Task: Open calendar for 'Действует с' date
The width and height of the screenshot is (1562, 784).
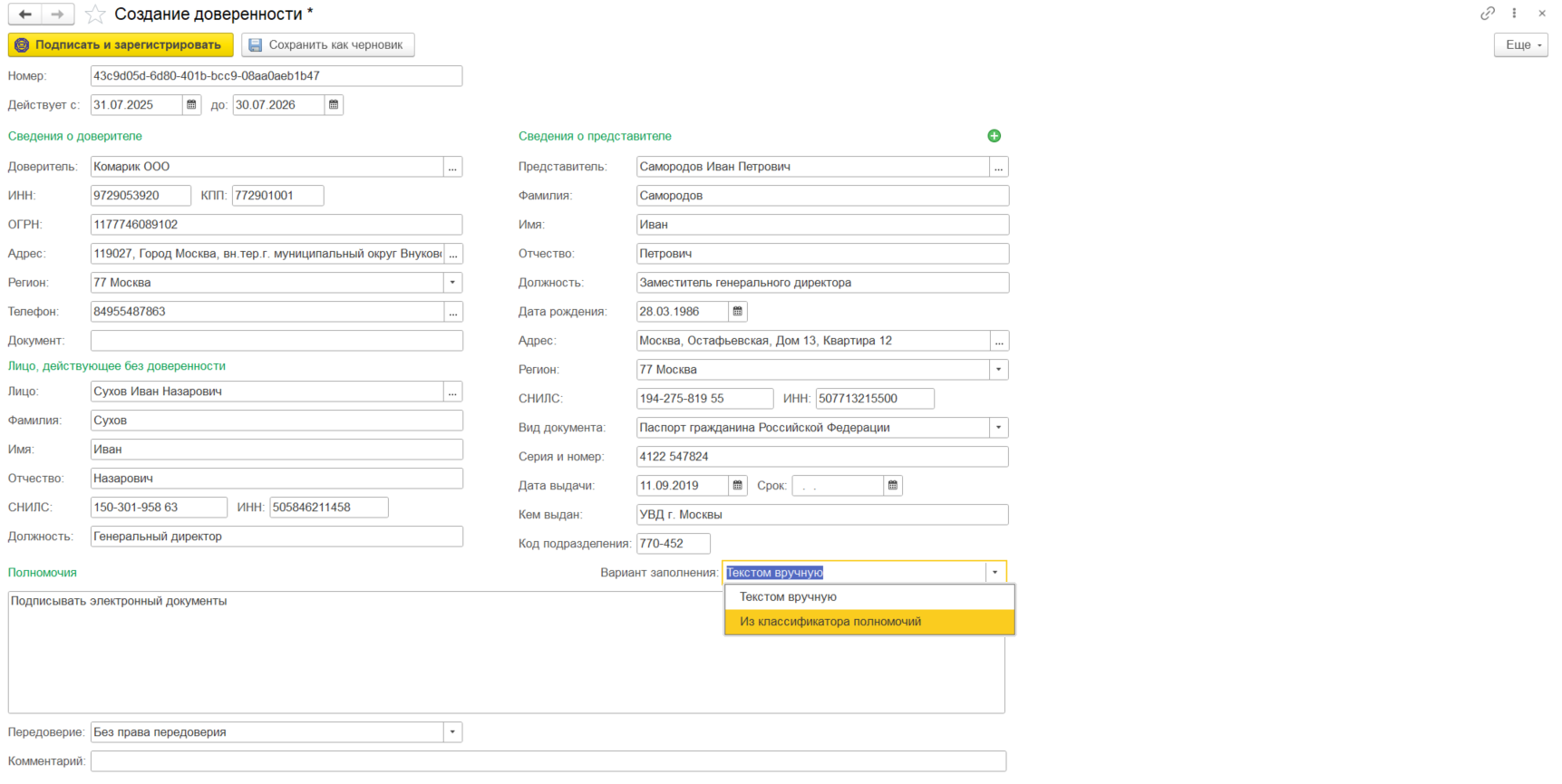Action: pyautogui.click(x=191, y=105)
